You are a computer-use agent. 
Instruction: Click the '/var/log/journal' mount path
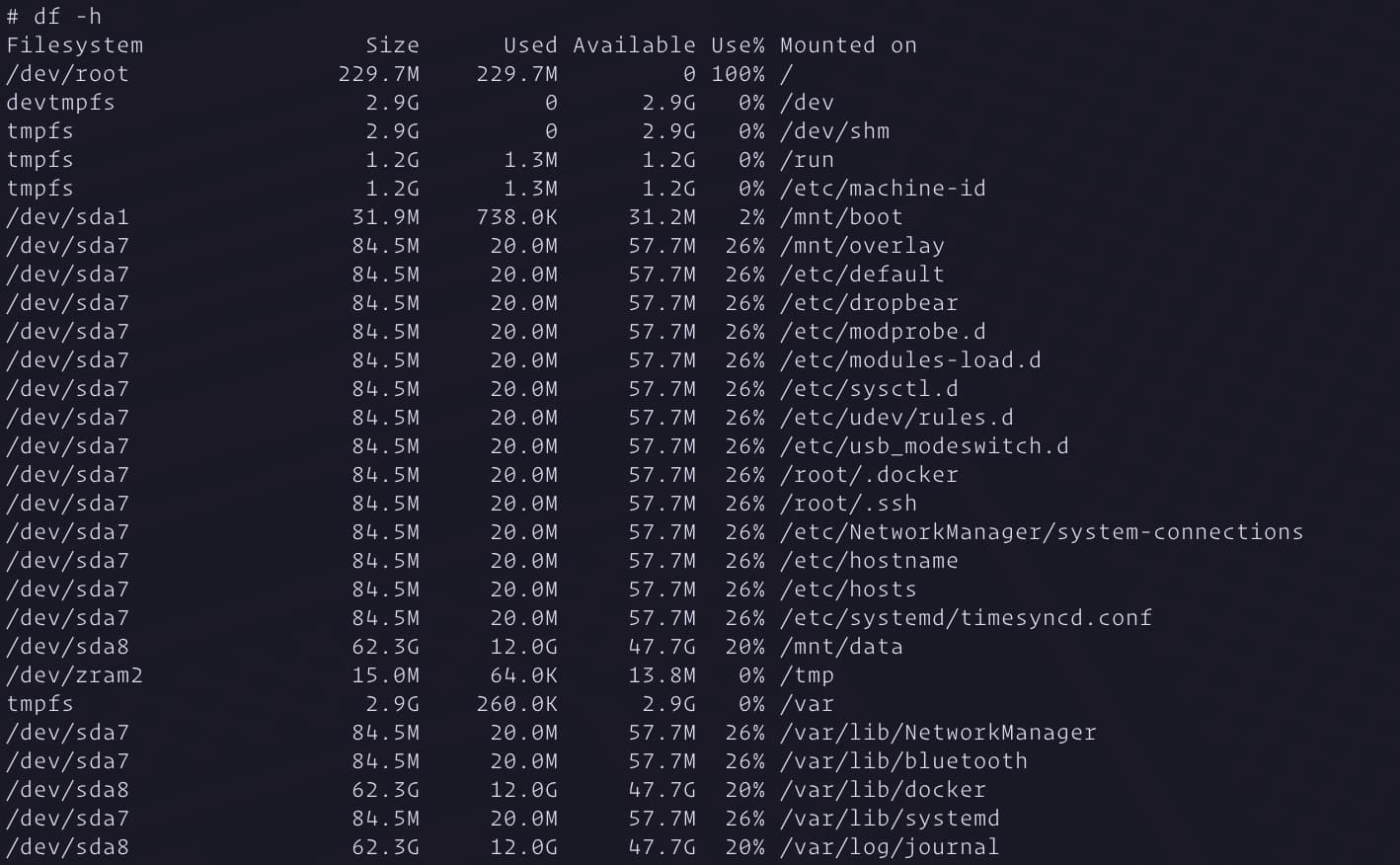(890, 847)
